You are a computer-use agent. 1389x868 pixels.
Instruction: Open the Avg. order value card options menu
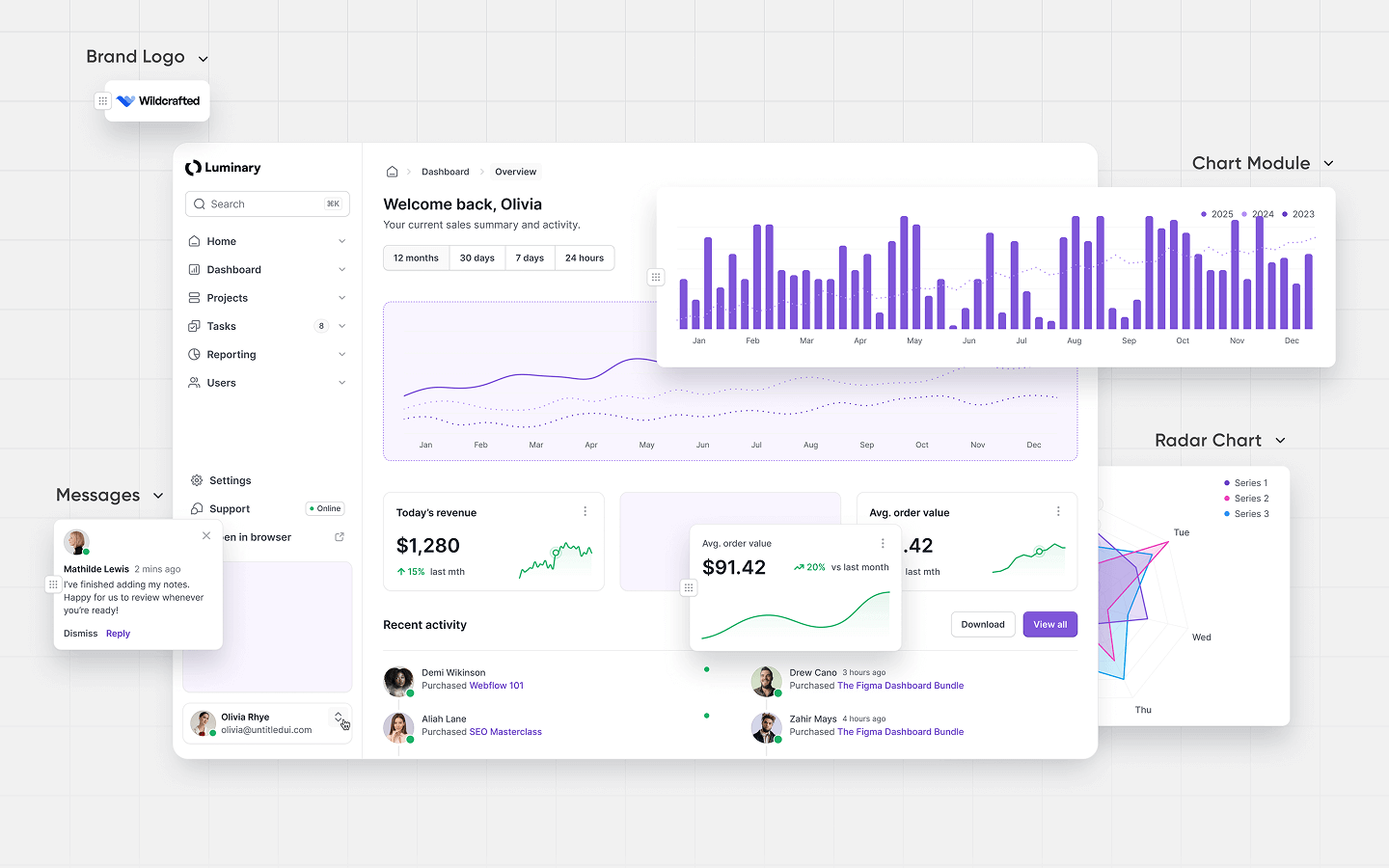click(x=883, y=544)
